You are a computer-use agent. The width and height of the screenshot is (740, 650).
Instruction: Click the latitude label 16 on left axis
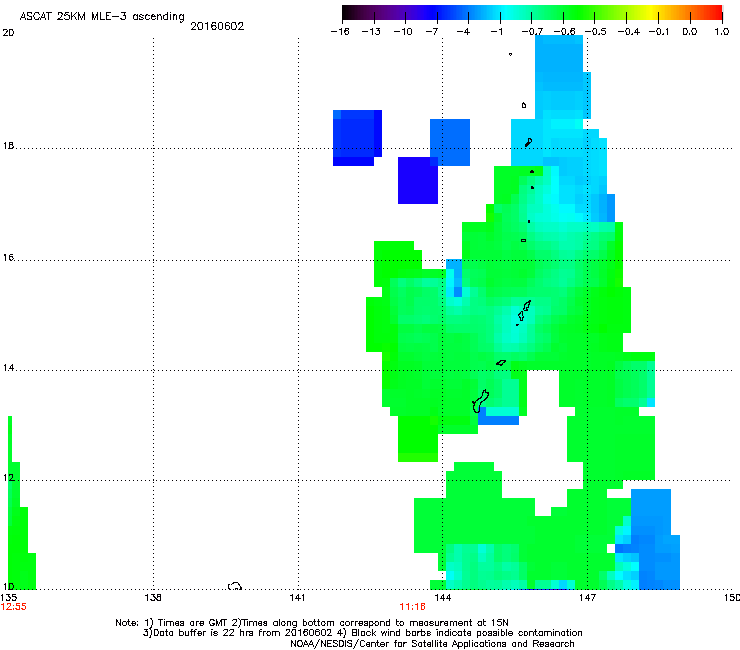[x=8, y=257]
